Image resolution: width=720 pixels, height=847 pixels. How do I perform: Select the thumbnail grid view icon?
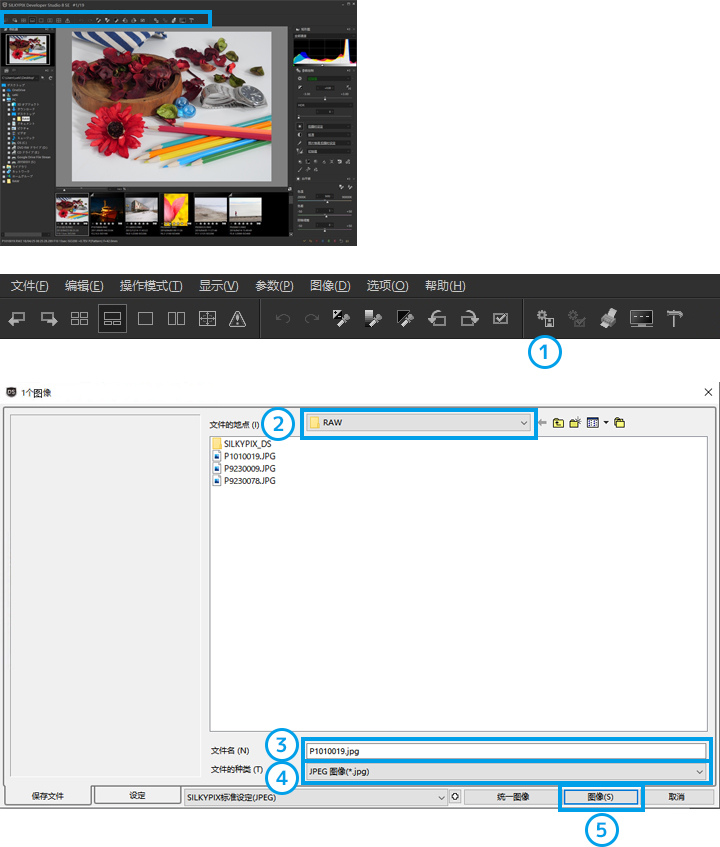[80, 319]
